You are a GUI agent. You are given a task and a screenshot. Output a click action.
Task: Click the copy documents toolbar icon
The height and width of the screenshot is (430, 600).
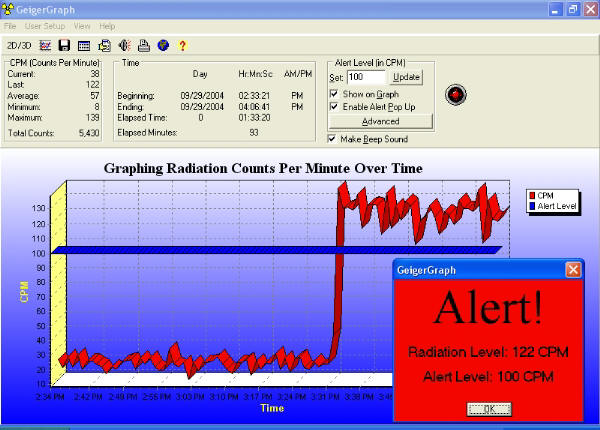click(x=104, y=46)
